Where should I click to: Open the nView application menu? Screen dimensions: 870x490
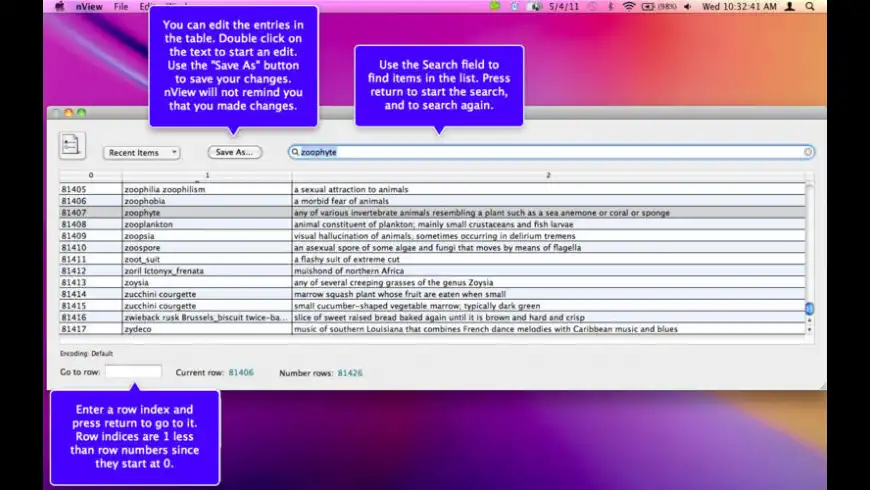point(89,7)
